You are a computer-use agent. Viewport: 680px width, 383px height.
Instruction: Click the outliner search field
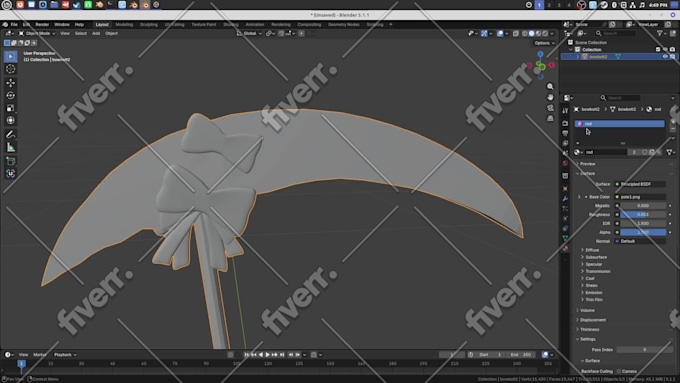pos(615,33)
